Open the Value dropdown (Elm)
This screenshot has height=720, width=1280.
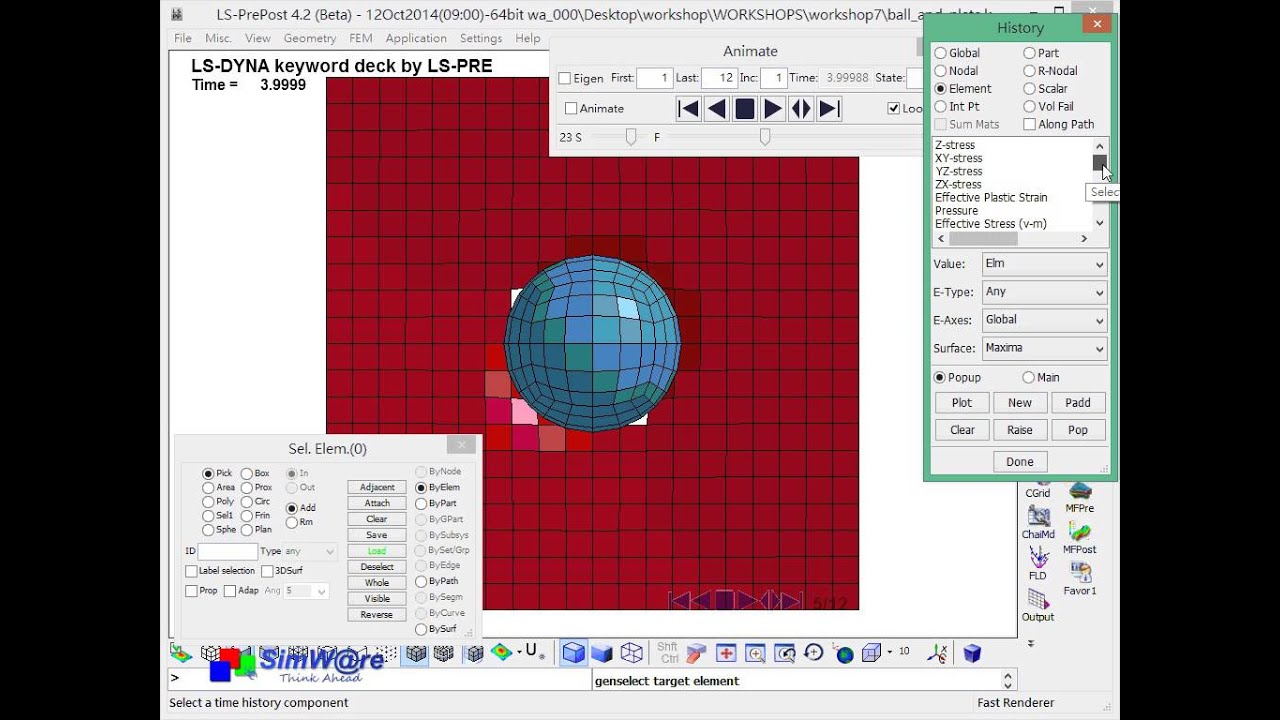click(1044, 264)
